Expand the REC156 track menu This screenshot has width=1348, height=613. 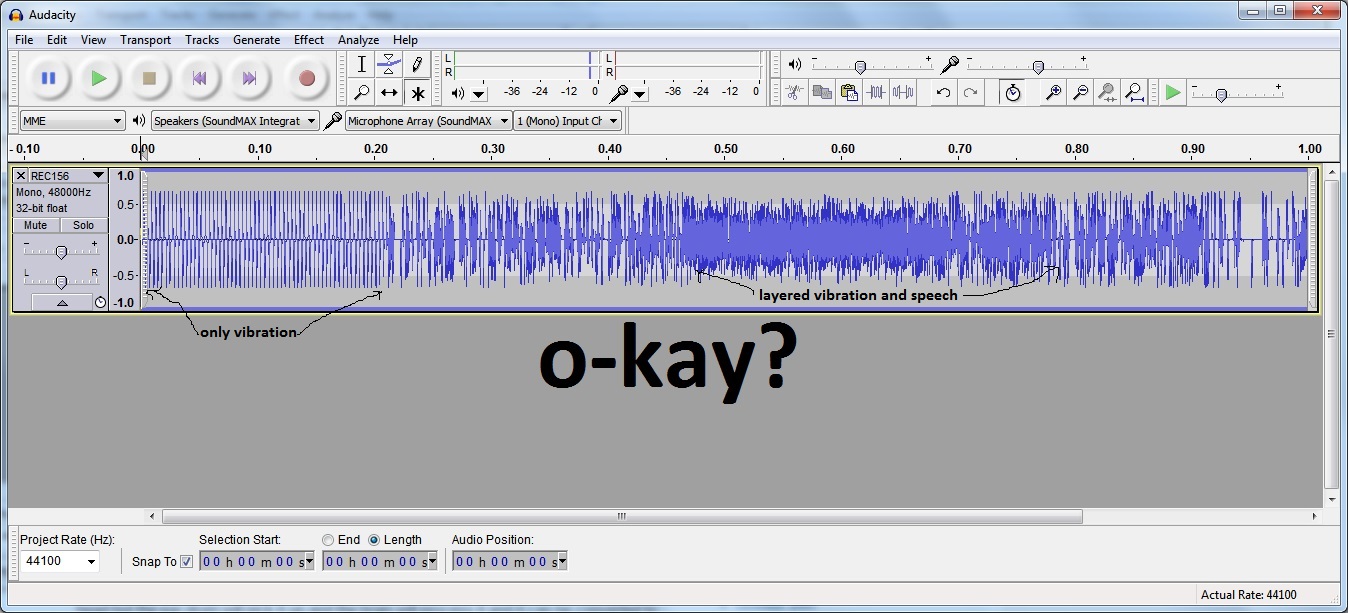pos(97,176)
